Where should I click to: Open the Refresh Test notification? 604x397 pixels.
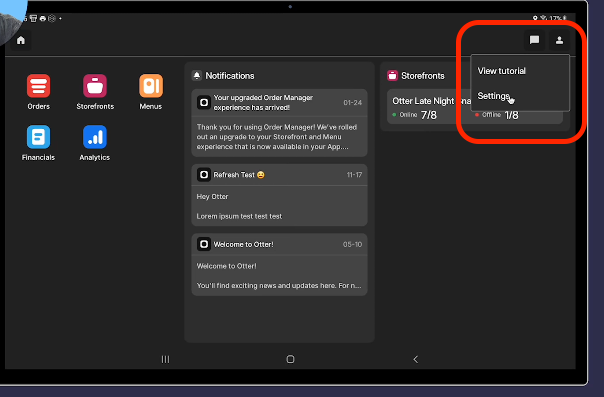coord(279,195)
